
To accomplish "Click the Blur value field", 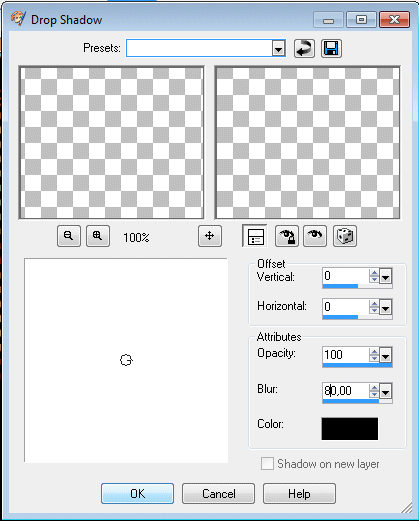I will tap(346, 391).
